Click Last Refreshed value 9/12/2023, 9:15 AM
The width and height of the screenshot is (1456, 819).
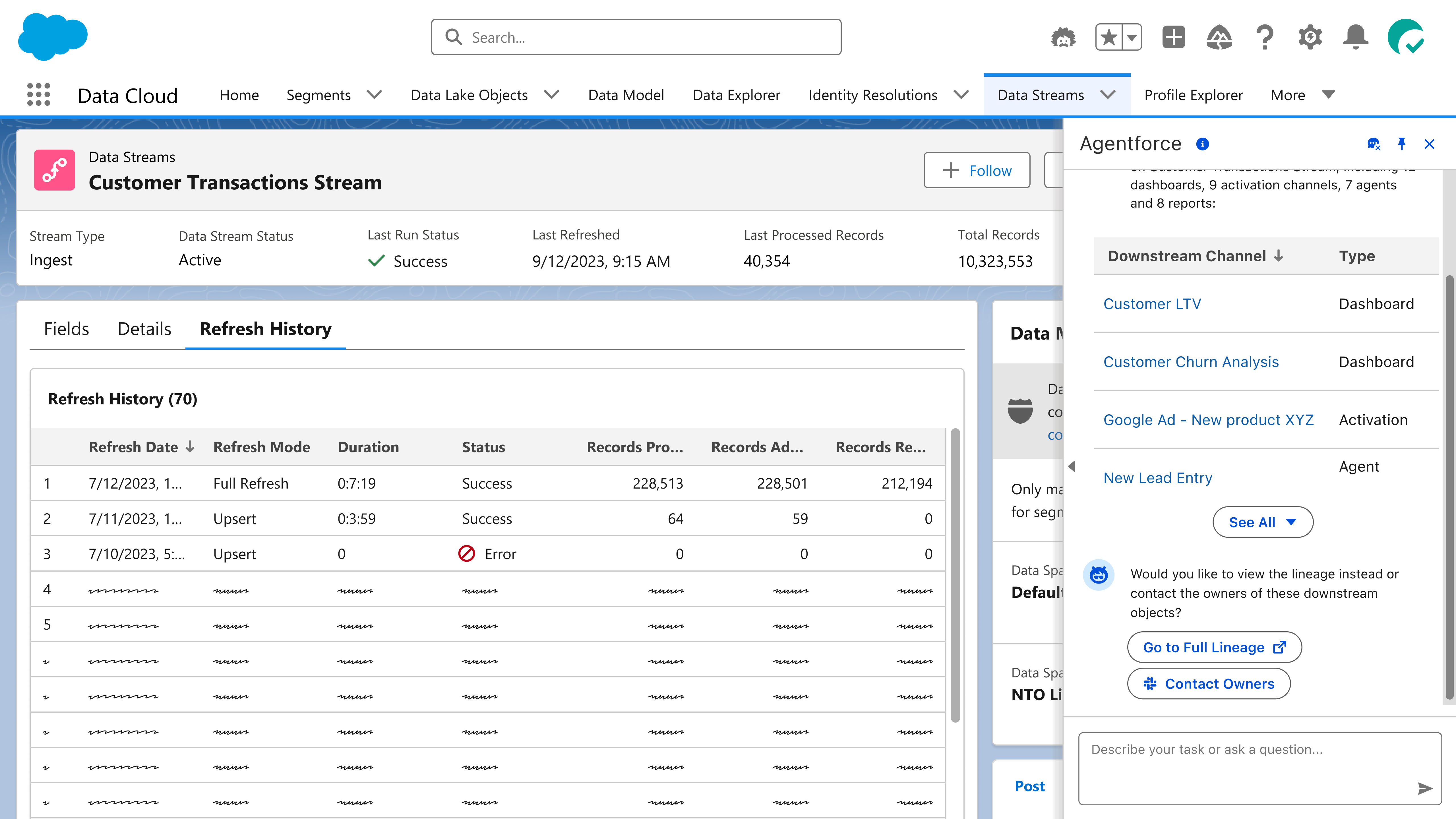click(601, 261)
